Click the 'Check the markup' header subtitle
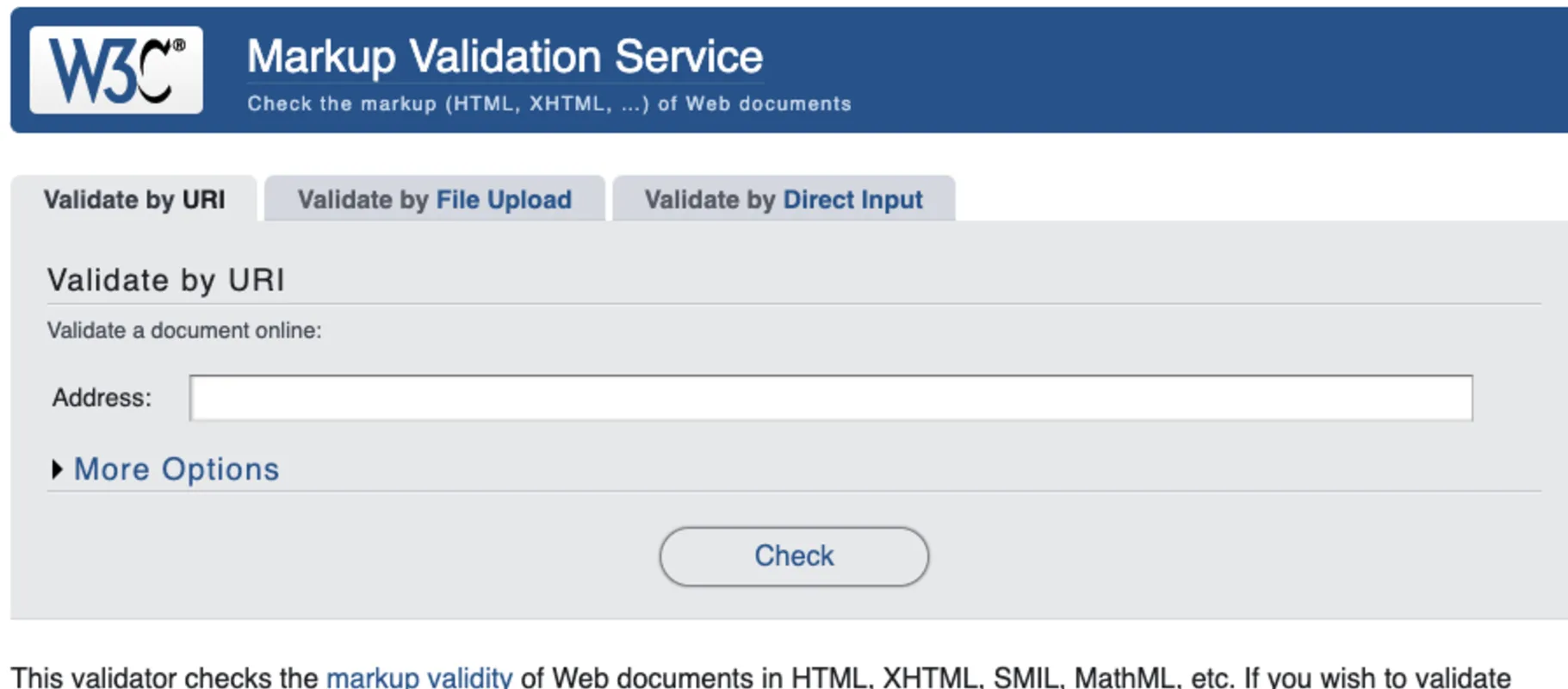This screenshot has width=1568, height=689. [x=548, y=104]
